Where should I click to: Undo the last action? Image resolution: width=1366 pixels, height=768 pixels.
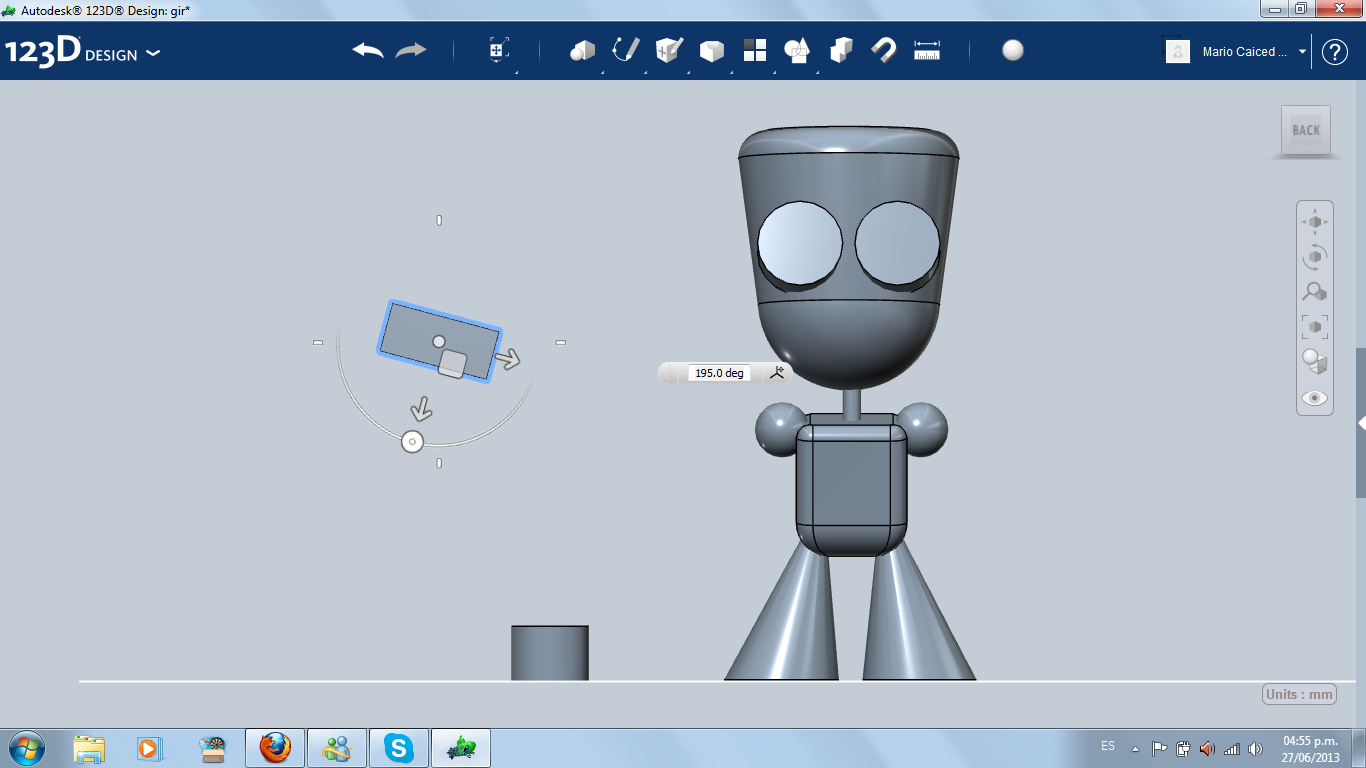(x=368, y=50)
